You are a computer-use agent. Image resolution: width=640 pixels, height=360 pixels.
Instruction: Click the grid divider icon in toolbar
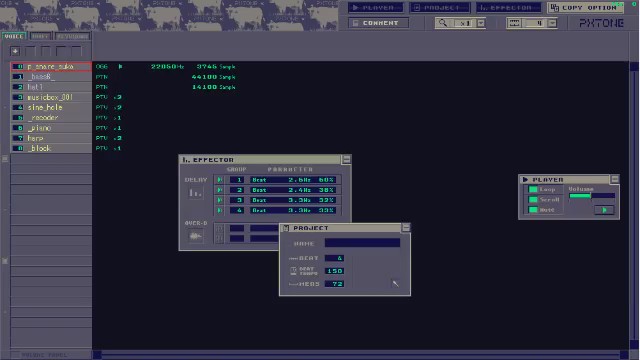coord(514,23)
